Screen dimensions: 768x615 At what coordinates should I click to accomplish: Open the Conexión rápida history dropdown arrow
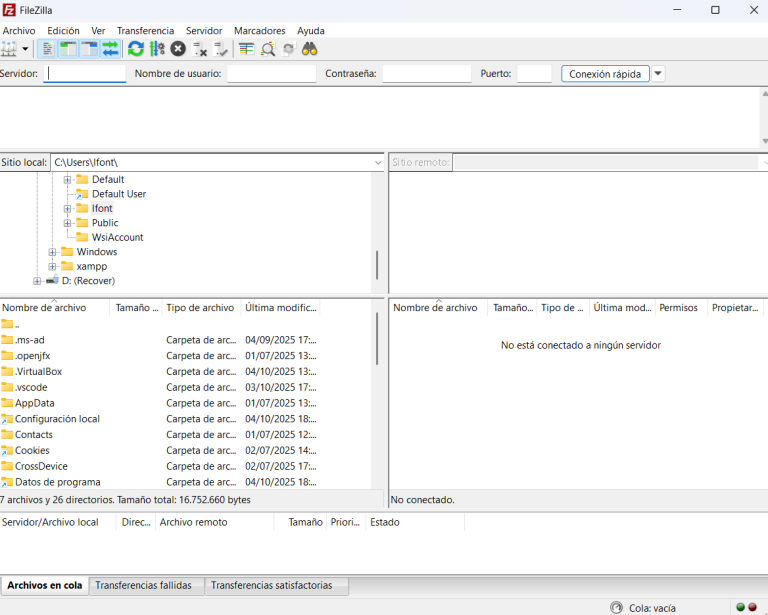[658, 74]
